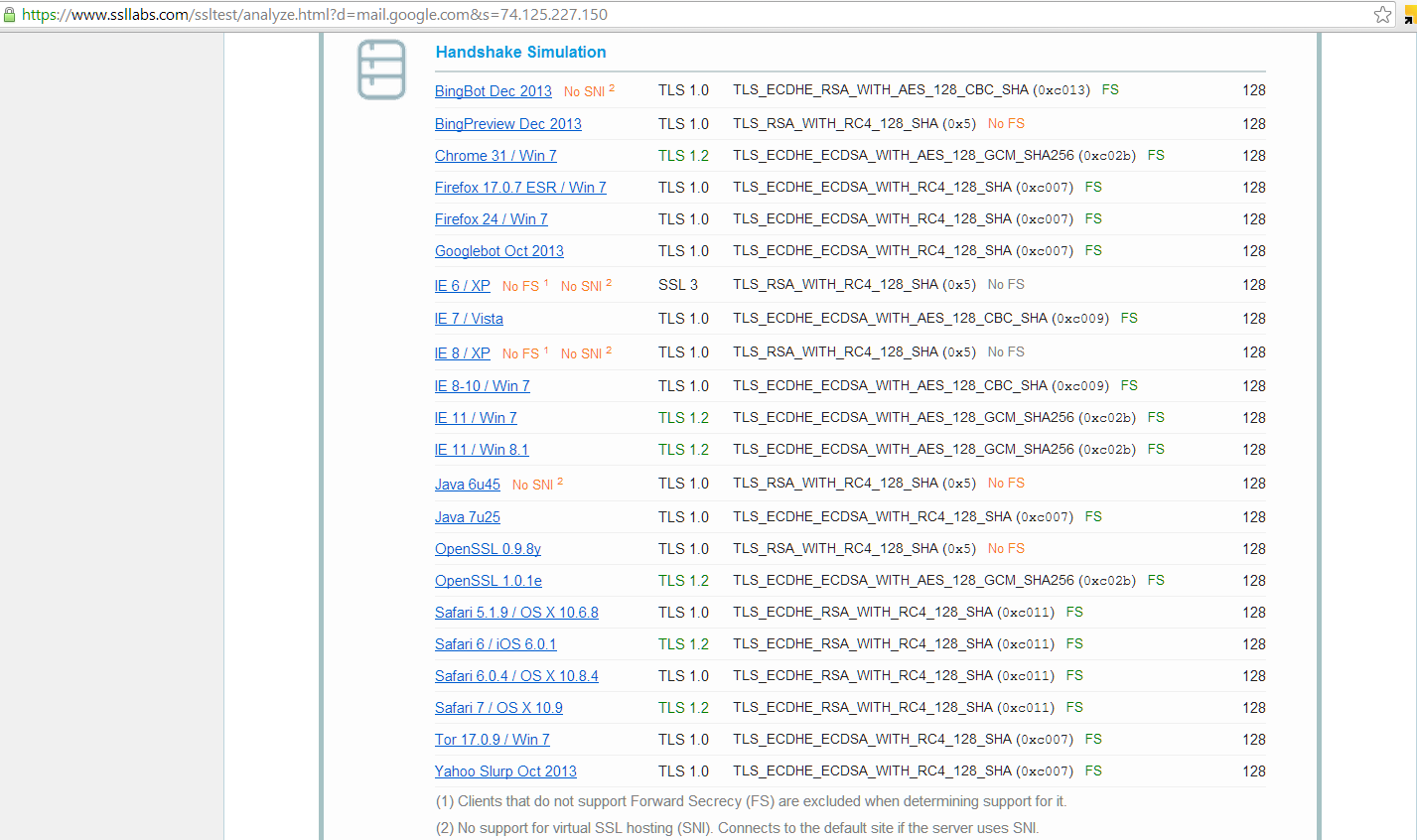Click footnote (2) about SNI support
The image size is (1417, 840).
(737, 828)
